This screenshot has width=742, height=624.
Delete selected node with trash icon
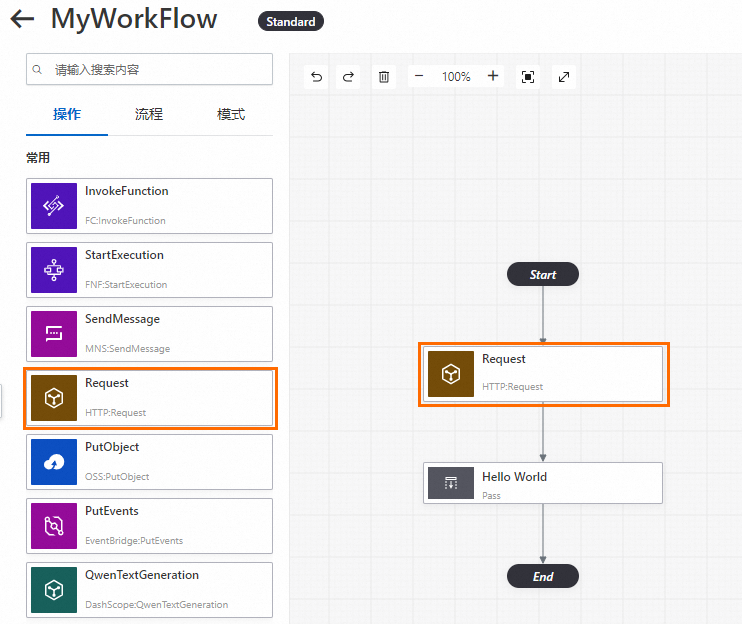384,77
